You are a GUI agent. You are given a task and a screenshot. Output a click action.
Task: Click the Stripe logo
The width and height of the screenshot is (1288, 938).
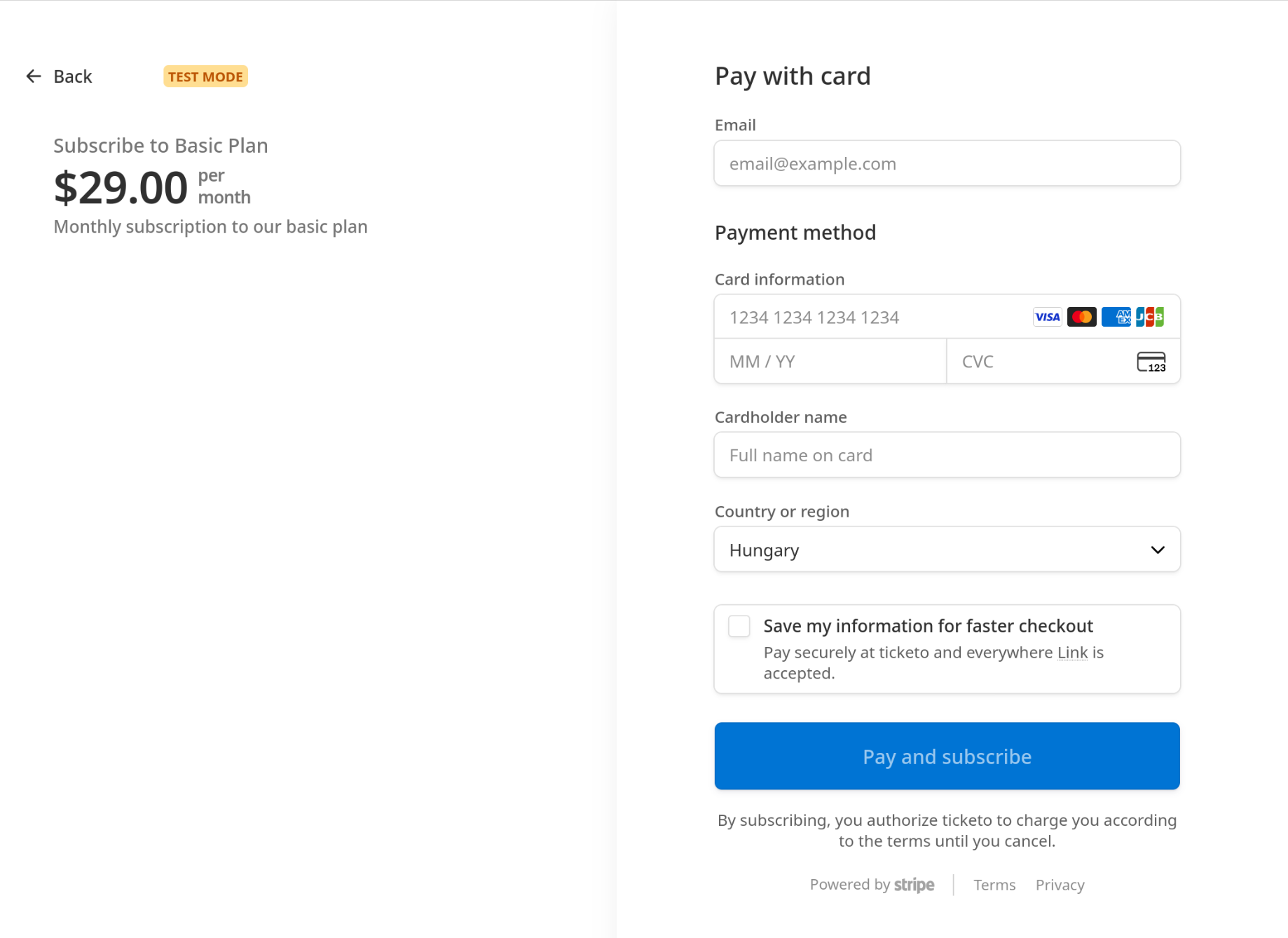point(914,885)
